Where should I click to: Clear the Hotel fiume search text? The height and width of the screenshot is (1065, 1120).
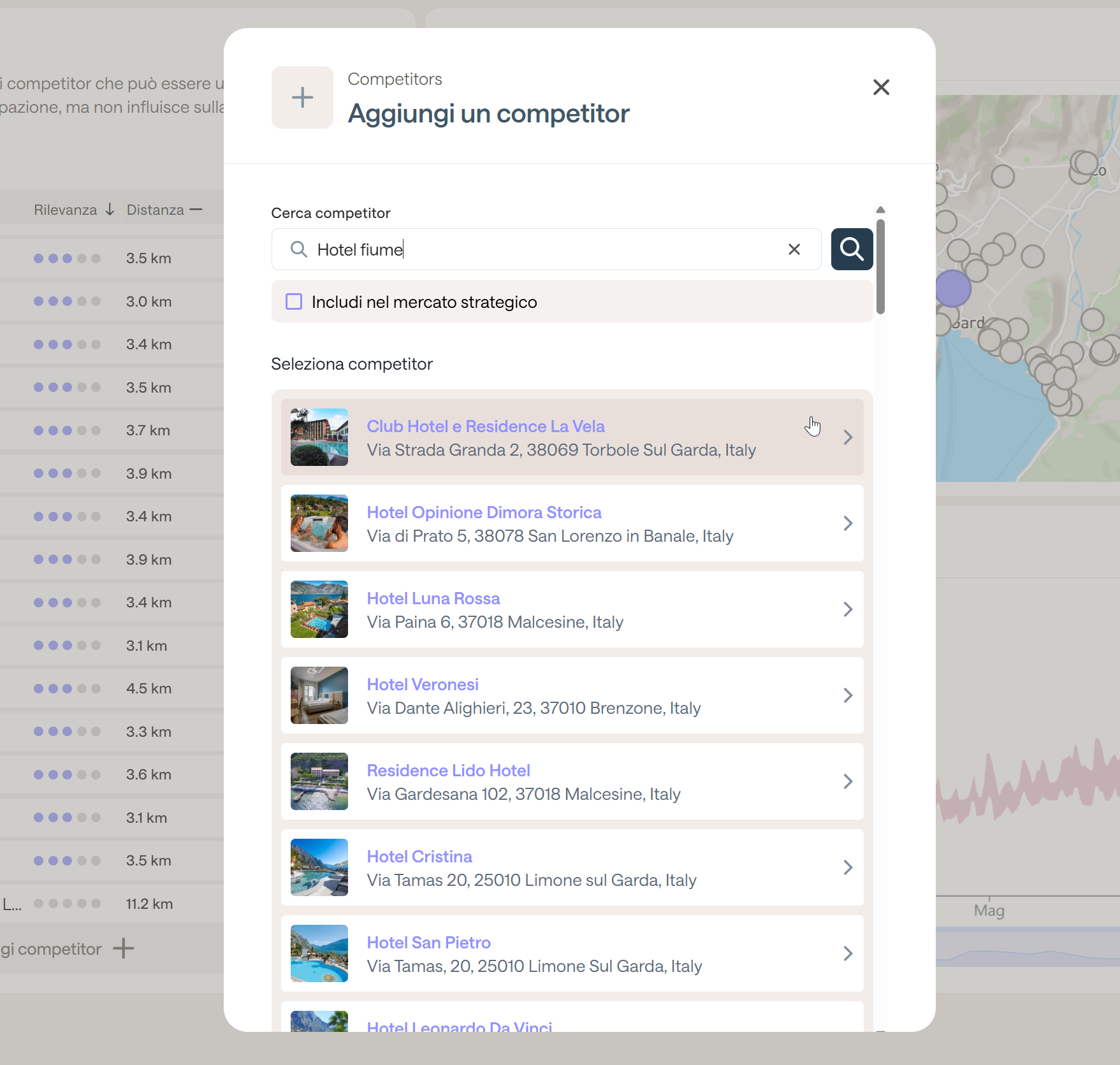(x=794, y=249)
